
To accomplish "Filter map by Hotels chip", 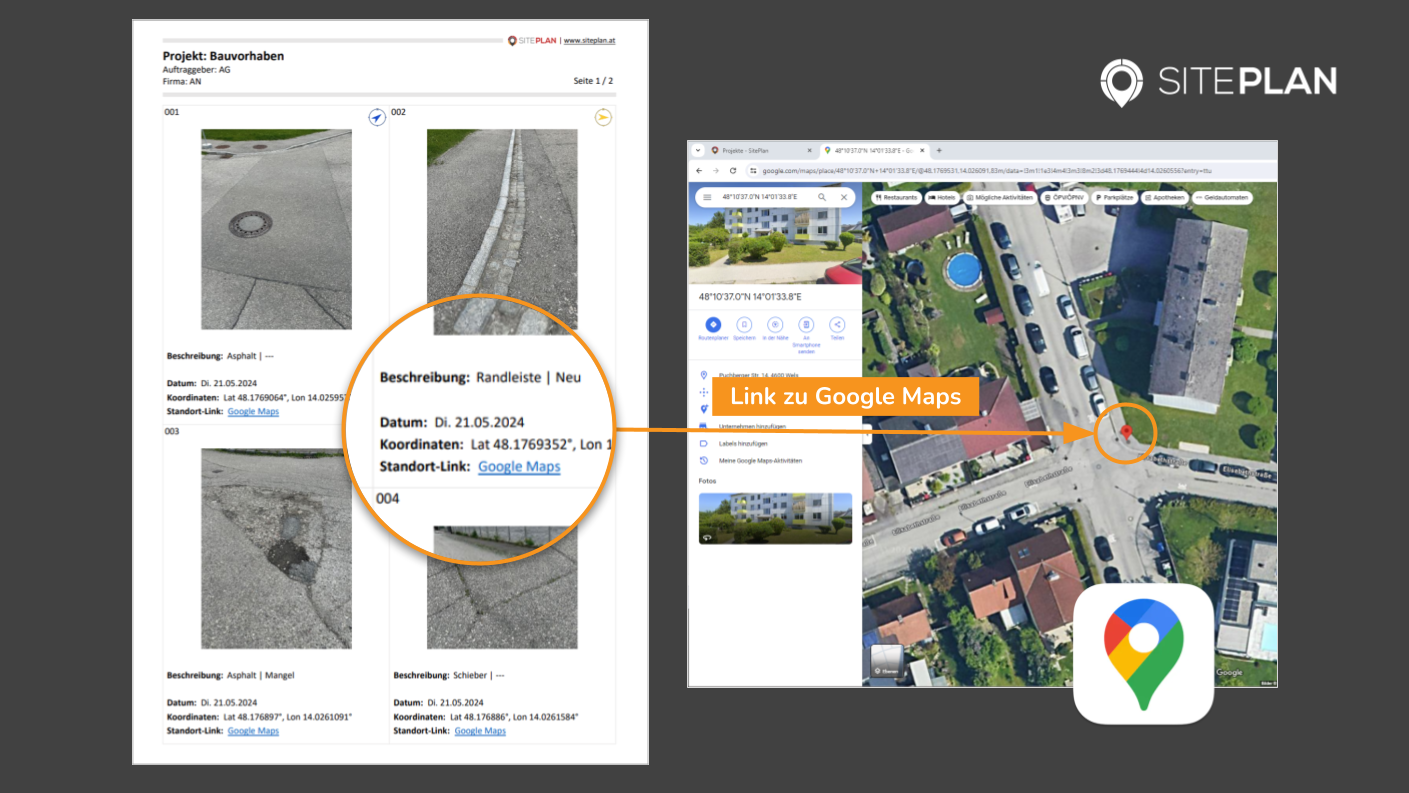I will point(942,198).
